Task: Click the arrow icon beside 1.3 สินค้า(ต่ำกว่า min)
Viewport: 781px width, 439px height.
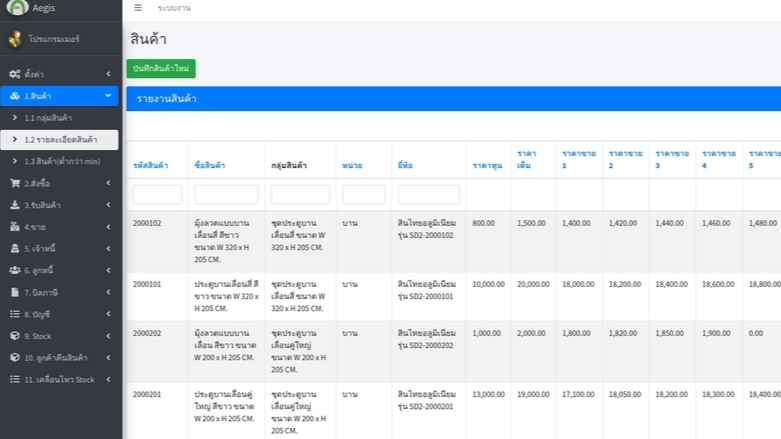Action: pos(14,161)
